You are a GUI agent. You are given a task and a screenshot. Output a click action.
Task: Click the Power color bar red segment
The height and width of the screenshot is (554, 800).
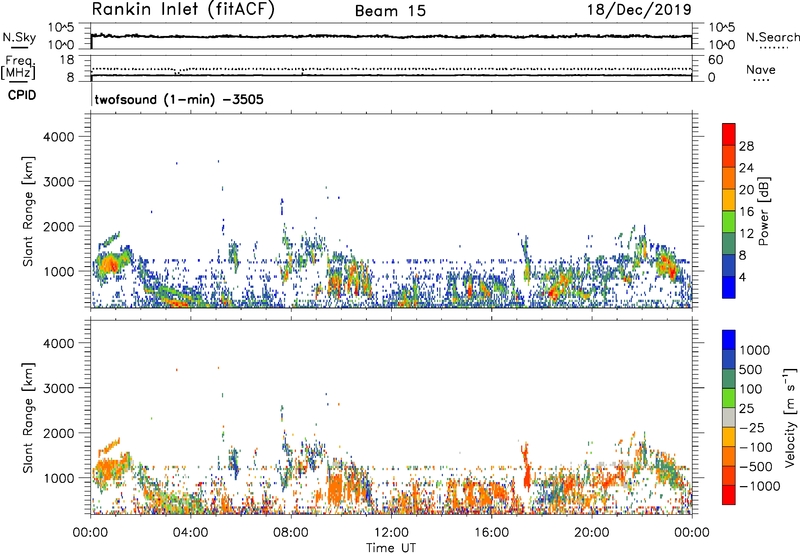(x=729, y=134)
